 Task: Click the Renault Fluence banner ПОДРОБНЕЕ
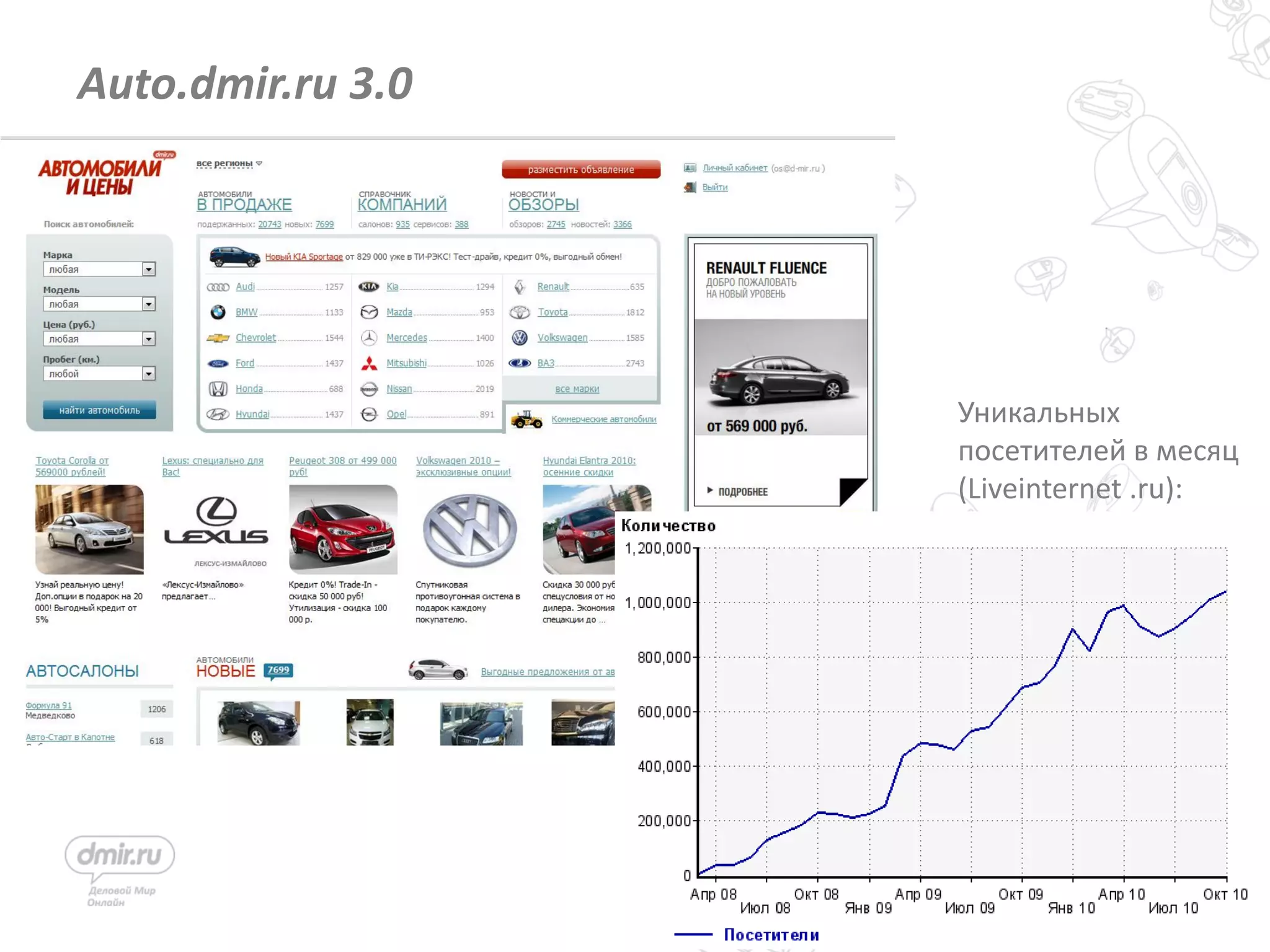738,491
